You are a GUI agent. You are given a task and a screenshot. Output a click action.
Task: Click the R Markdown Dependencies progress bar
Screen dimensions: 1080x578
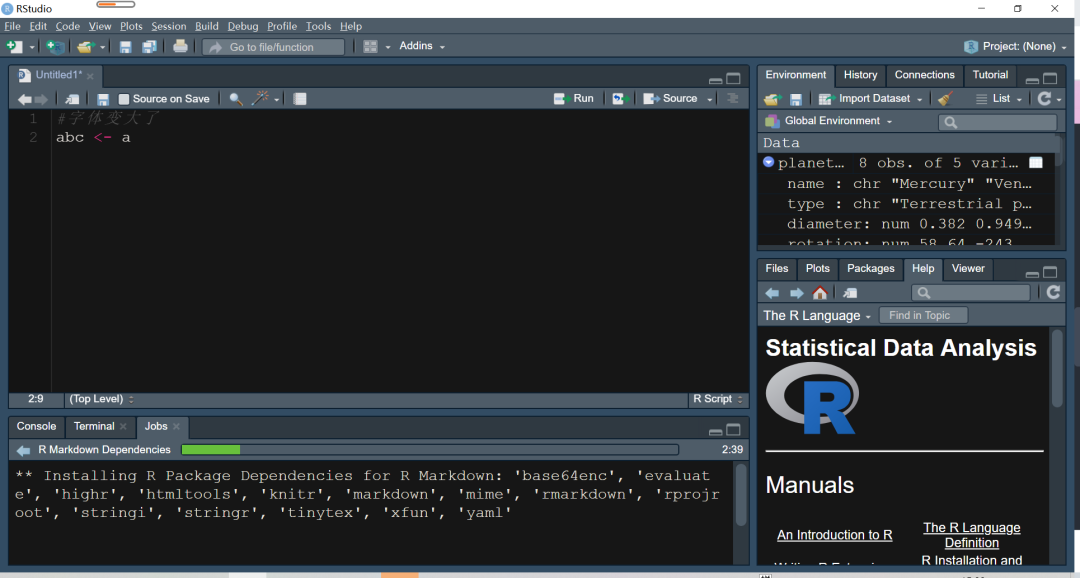[430, 450]
